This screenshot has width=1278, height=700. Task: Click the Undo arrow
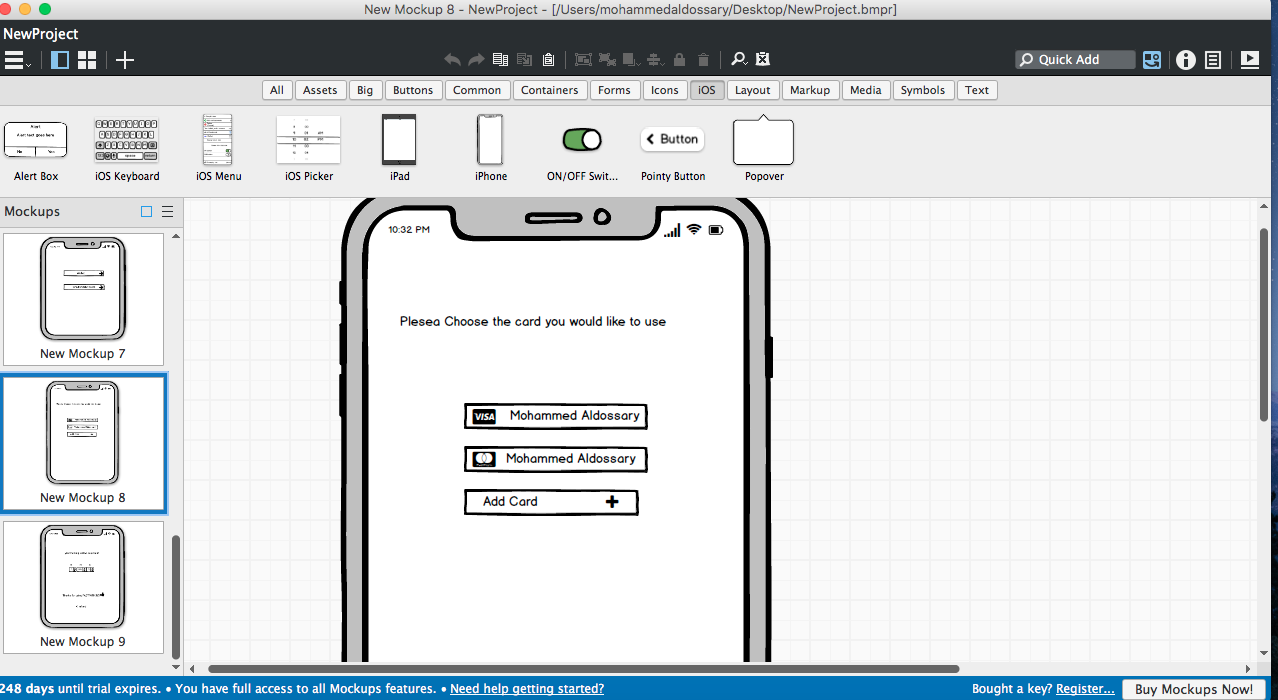pos(453,60)
